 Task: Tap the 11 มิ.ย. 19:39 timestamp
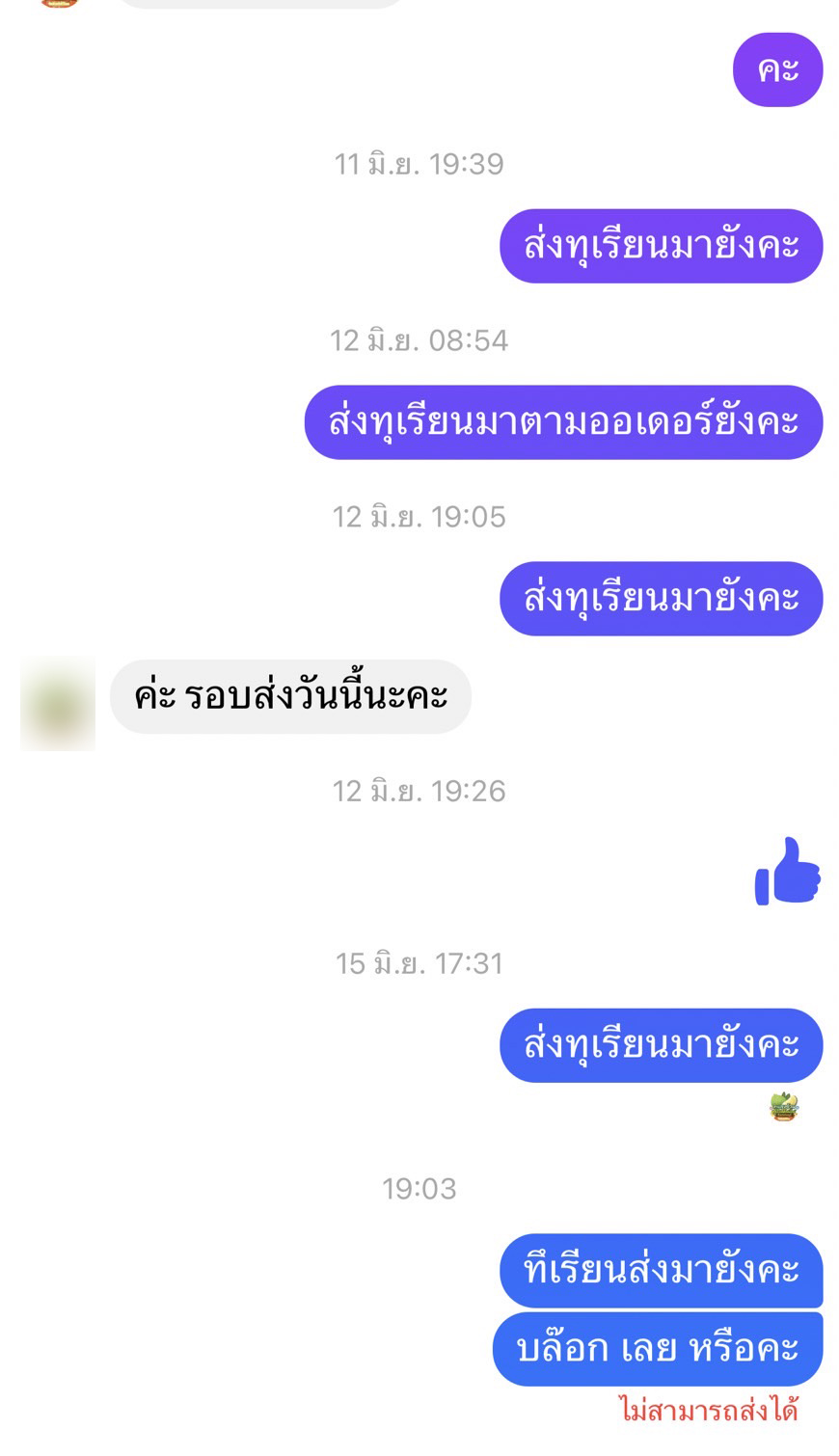[419, 164]
